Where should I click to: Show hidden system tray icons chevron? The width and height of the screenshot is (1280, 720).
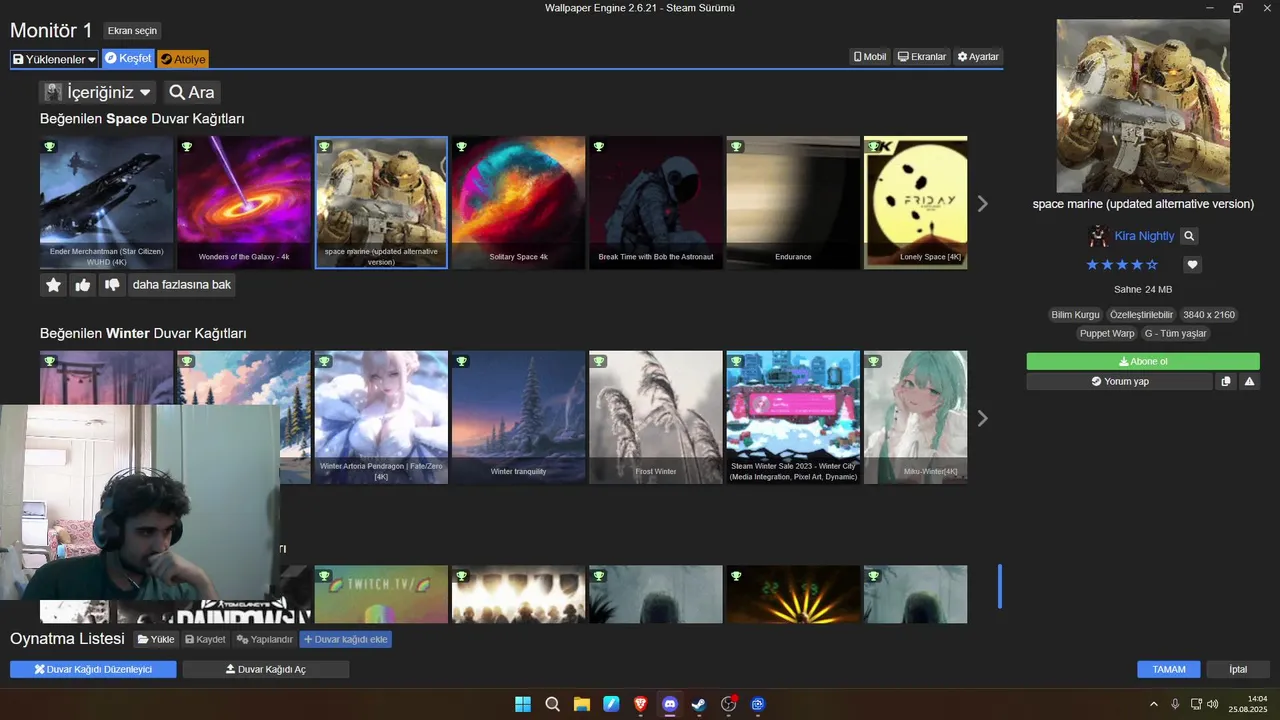pos(1155,704)
